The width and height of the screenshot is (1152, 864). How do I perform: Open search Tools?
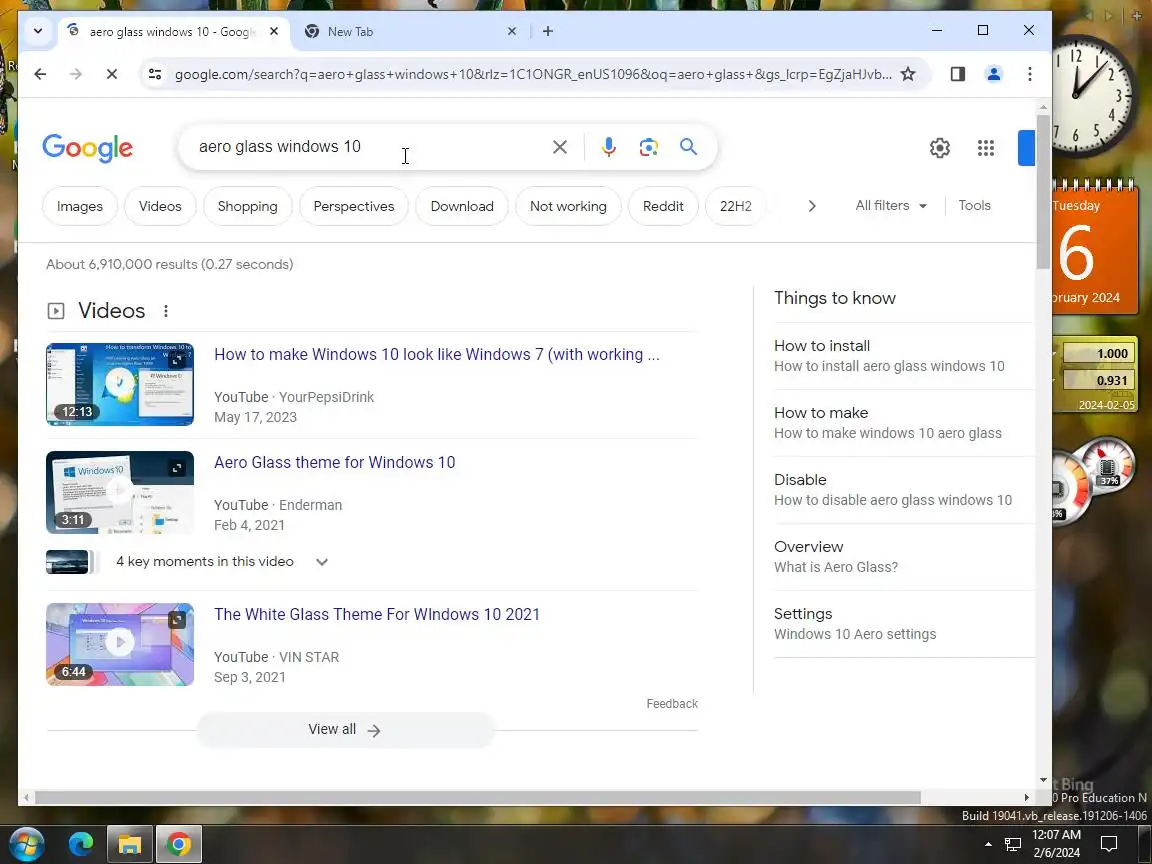(x=974, y=206)
